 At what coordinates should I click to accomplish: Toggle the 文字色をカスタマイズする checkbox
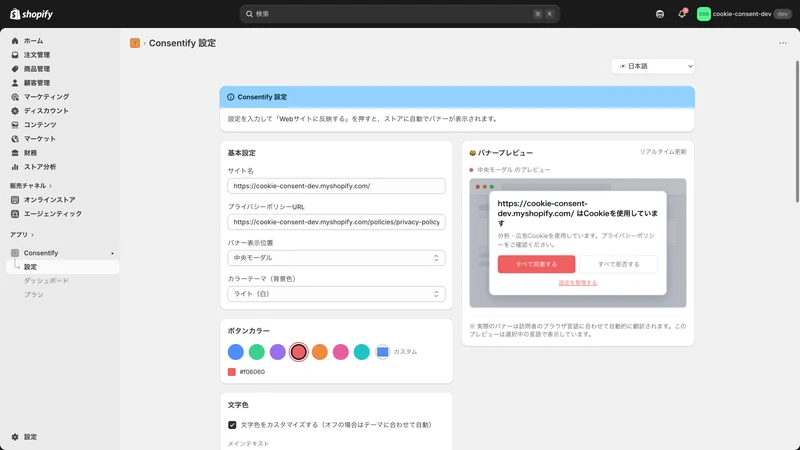coord(232,424)
